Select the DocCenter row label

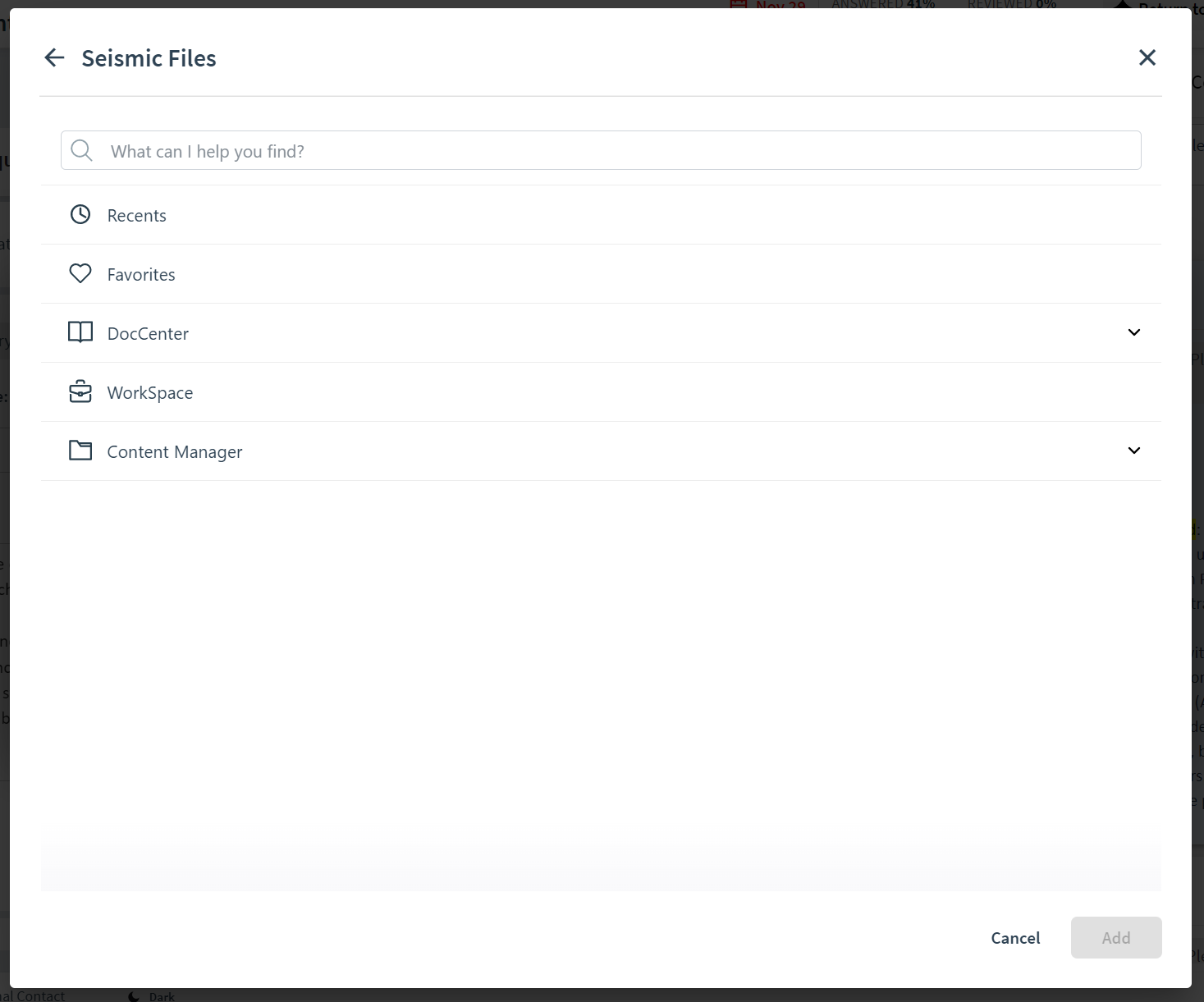[x=148, y=333]
